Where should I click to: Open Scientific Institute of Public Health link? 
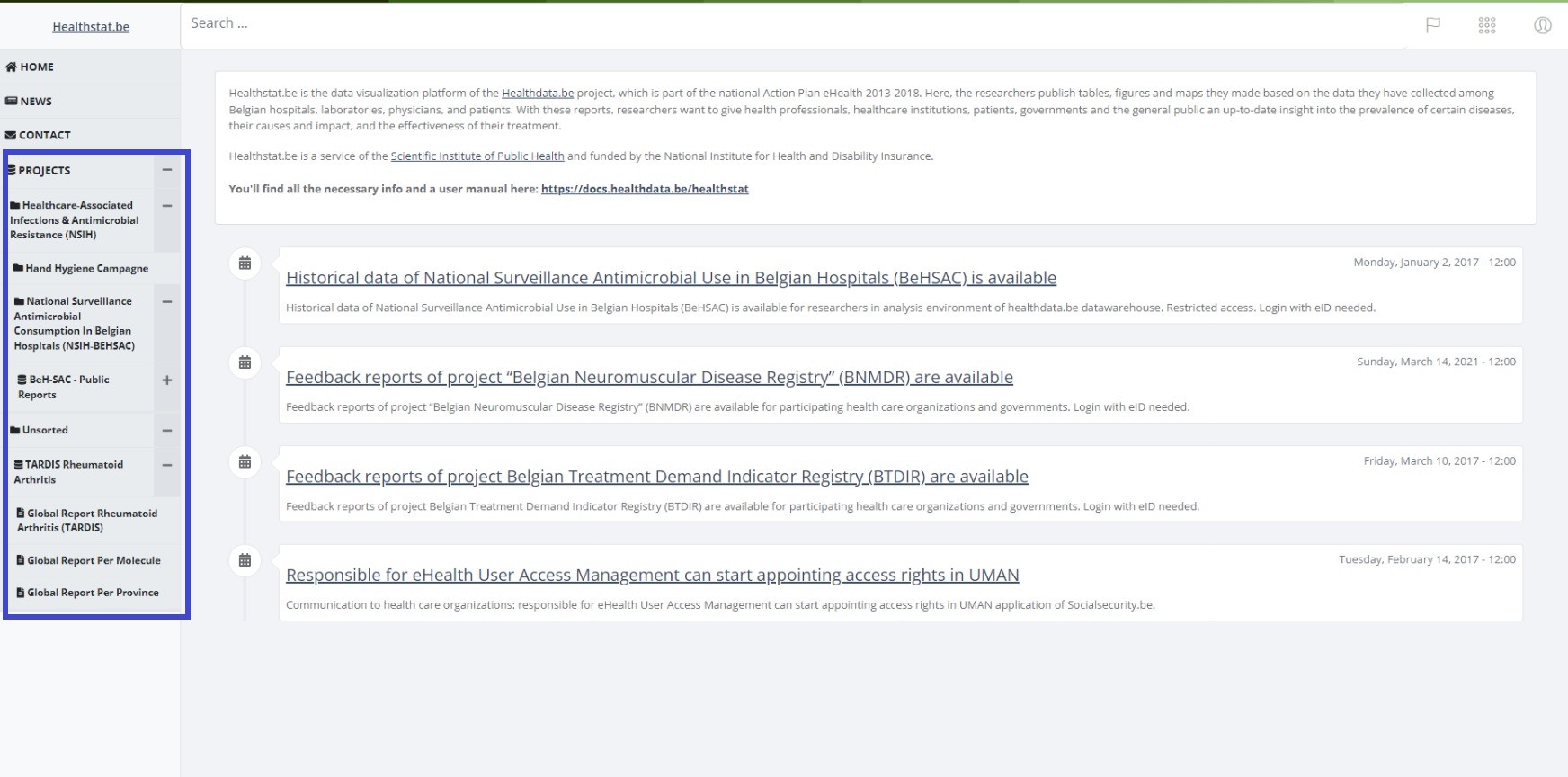point(477,156)
